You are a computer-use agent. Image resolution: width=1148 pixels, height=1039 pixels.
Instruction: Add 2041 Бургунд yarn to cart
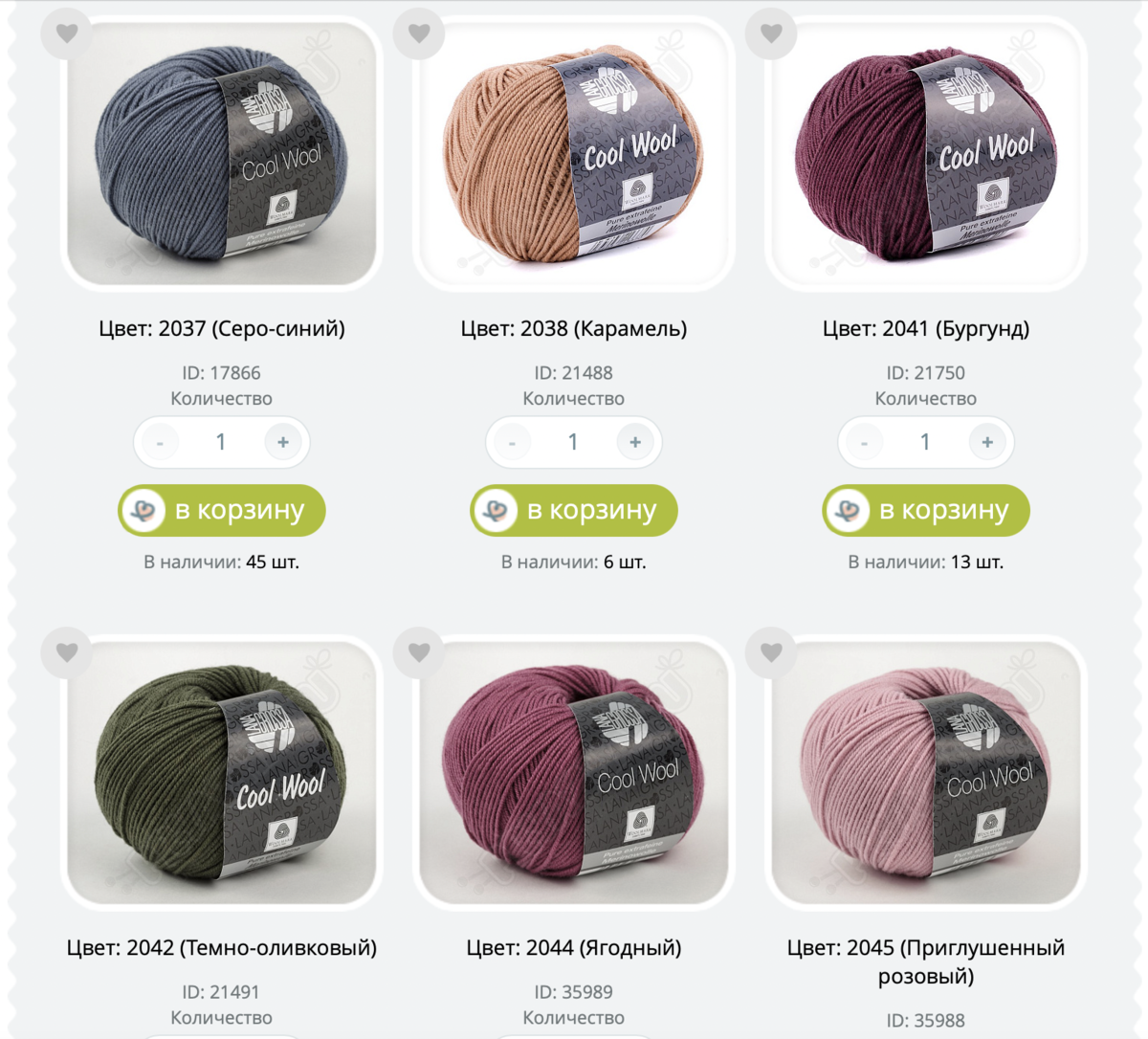click(926, 511)
